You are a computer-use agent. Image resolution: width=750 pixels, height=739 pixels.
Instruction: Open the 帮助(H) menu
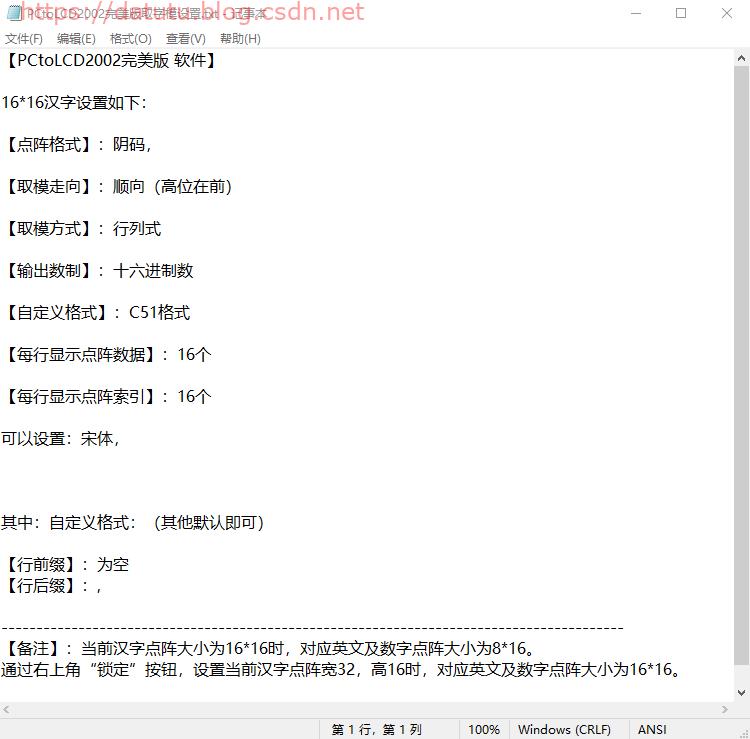pyautogui.click(x=239, y=38)
